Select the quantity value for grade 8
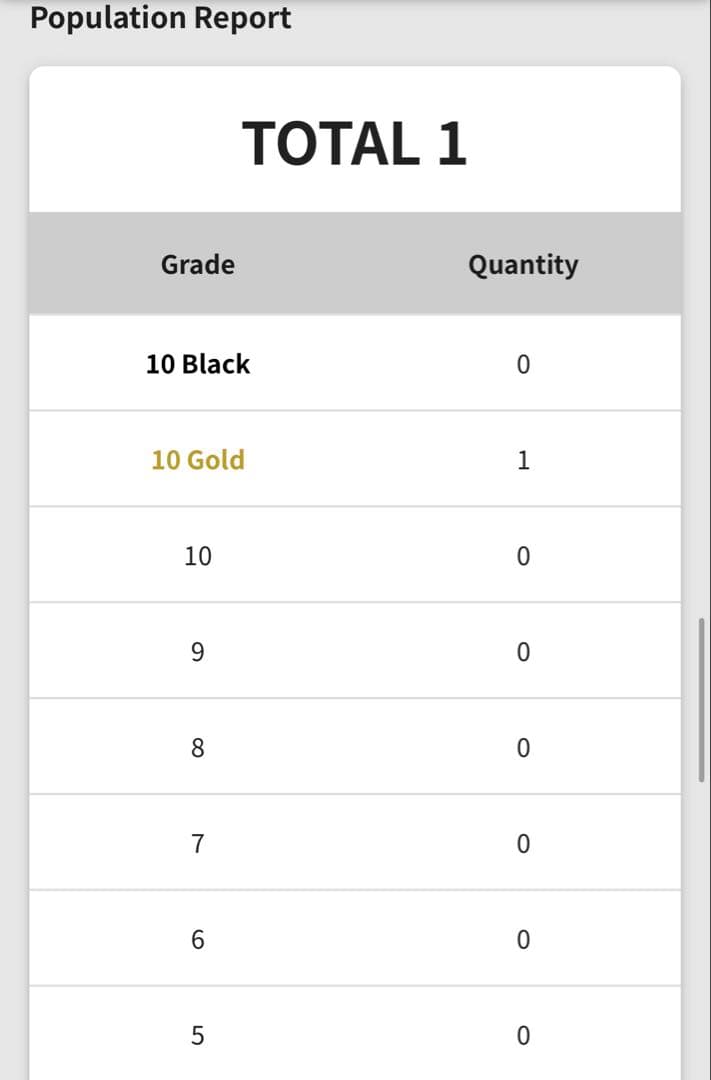Screen dimensions: 711x1080 click(x=523, y=748)
